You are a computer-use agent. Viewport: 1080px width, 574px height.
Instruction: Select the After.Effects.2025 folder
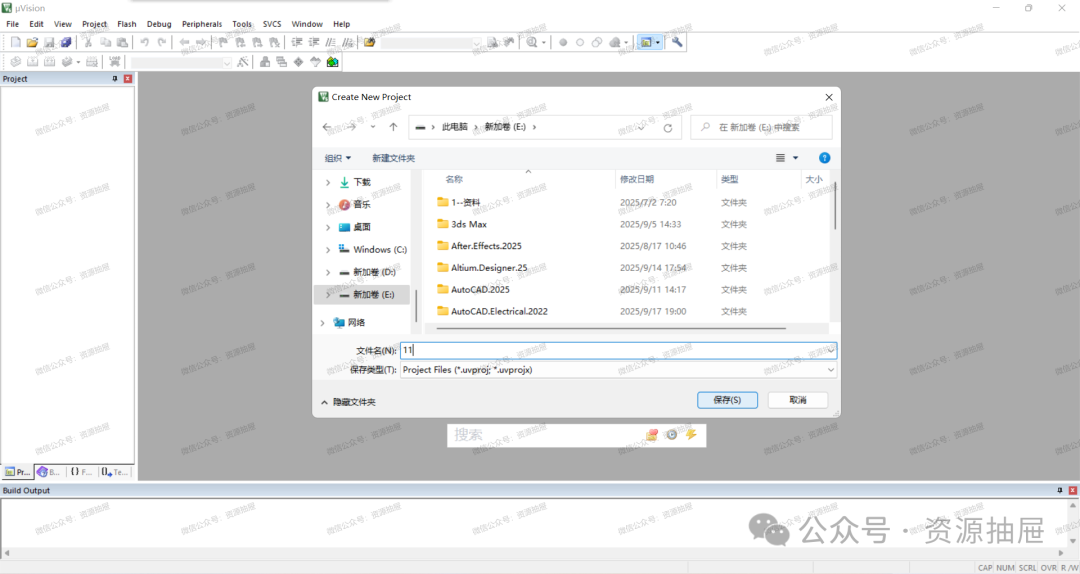[x=486, y=246]
